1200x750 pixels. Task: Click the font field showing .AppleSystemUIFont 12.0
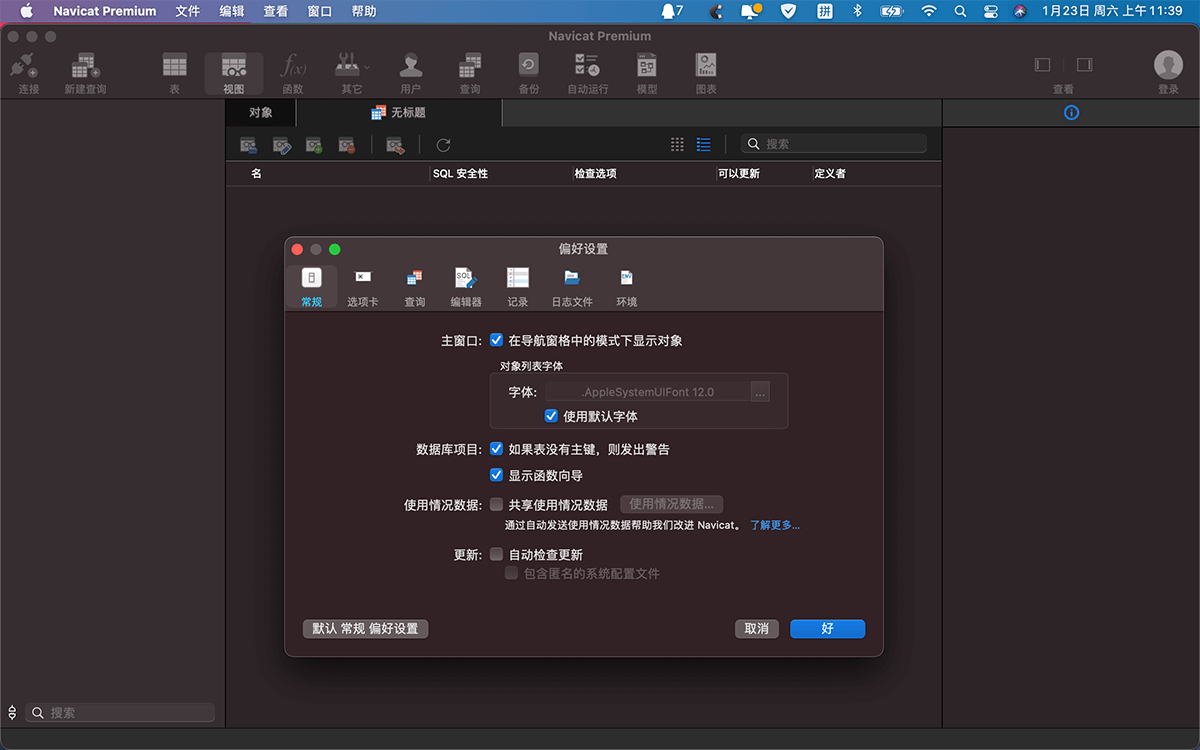(x=648, y=392)
